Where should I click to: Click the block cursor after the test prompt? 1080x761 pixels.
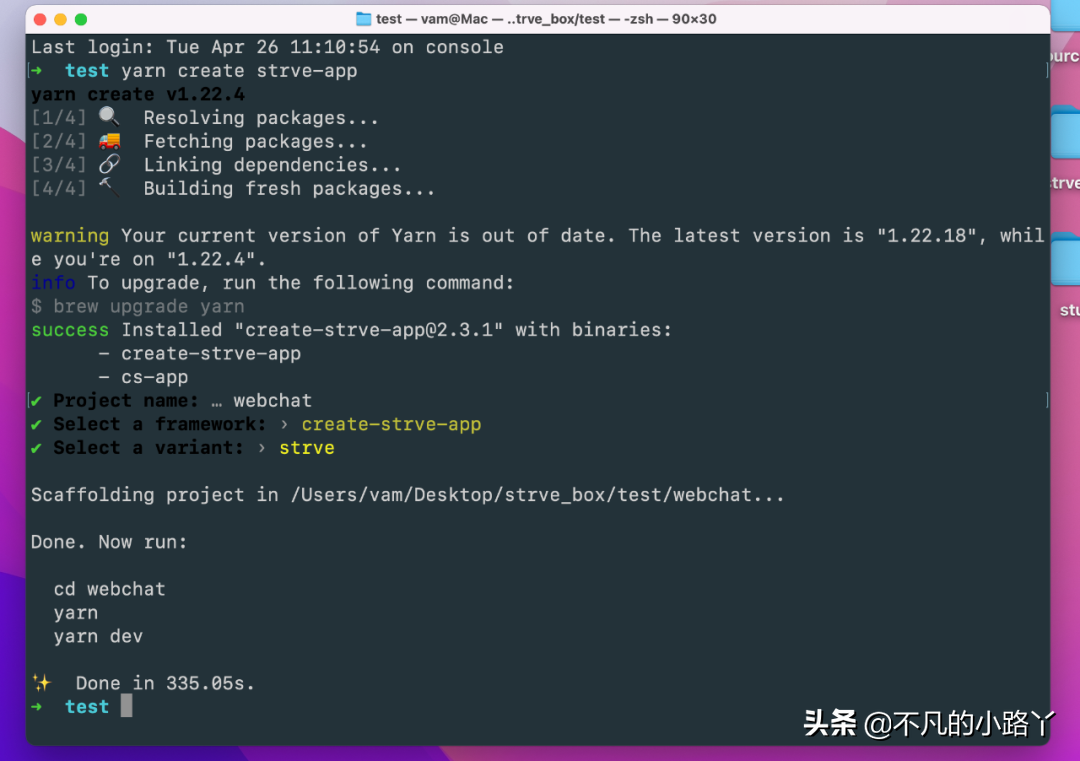pyautogui.click(x=124, y=706)
